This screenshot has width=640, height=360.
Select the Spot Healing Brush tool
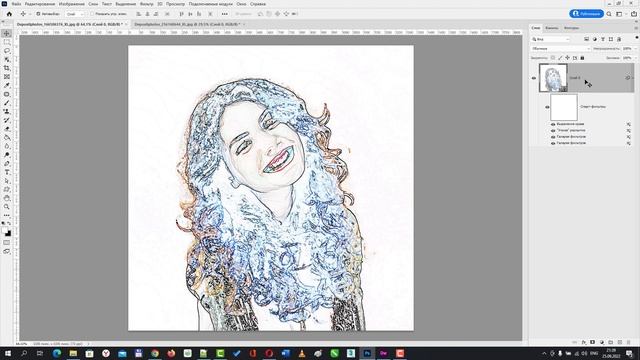pos(7,94)
